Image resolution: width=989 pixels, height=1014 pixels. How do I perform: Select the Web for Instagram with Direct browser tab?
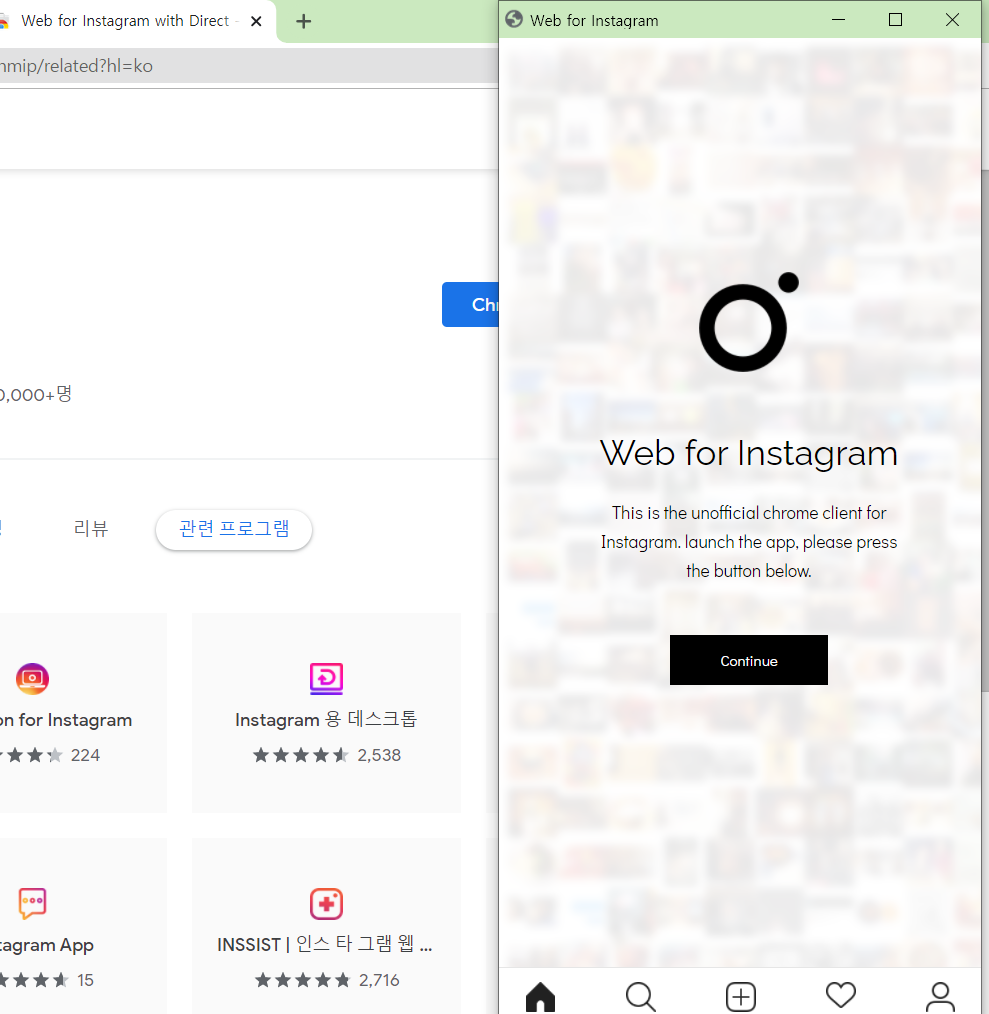click(x=129, y=21)
